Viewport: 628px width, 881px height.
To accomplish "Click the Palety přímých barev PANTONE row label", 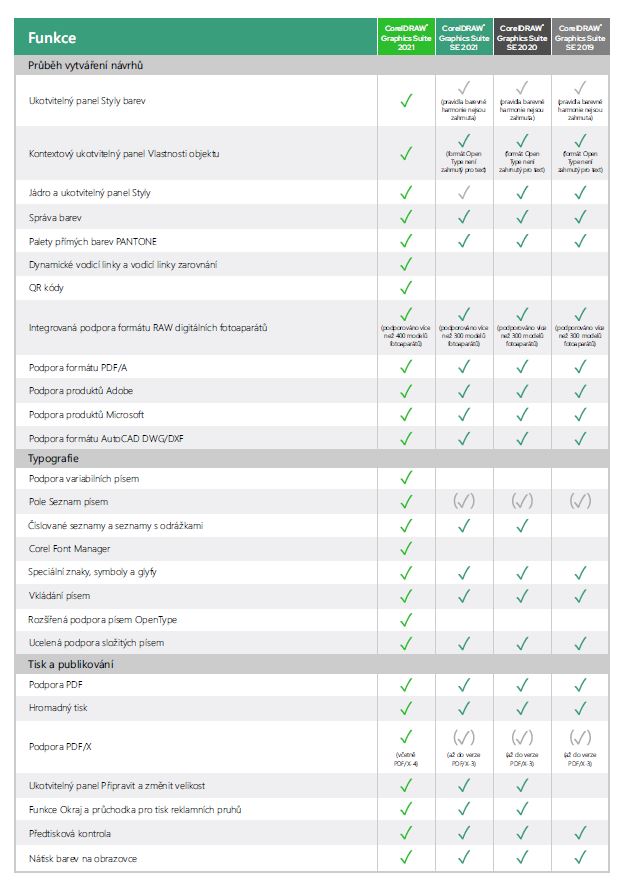I will (x=93, y=241).
